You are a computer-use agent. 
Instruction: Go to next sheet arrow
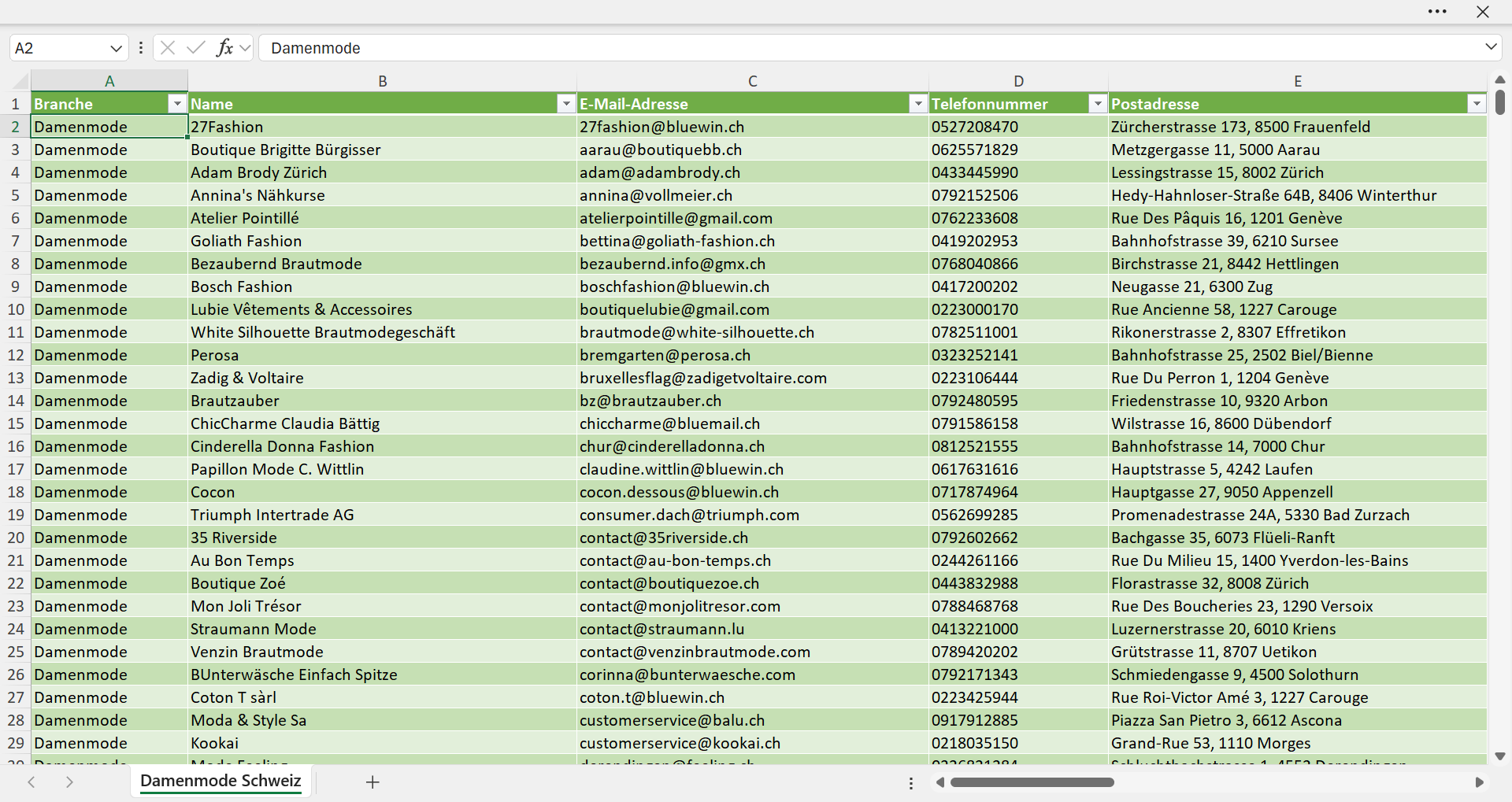coord(69,782)
